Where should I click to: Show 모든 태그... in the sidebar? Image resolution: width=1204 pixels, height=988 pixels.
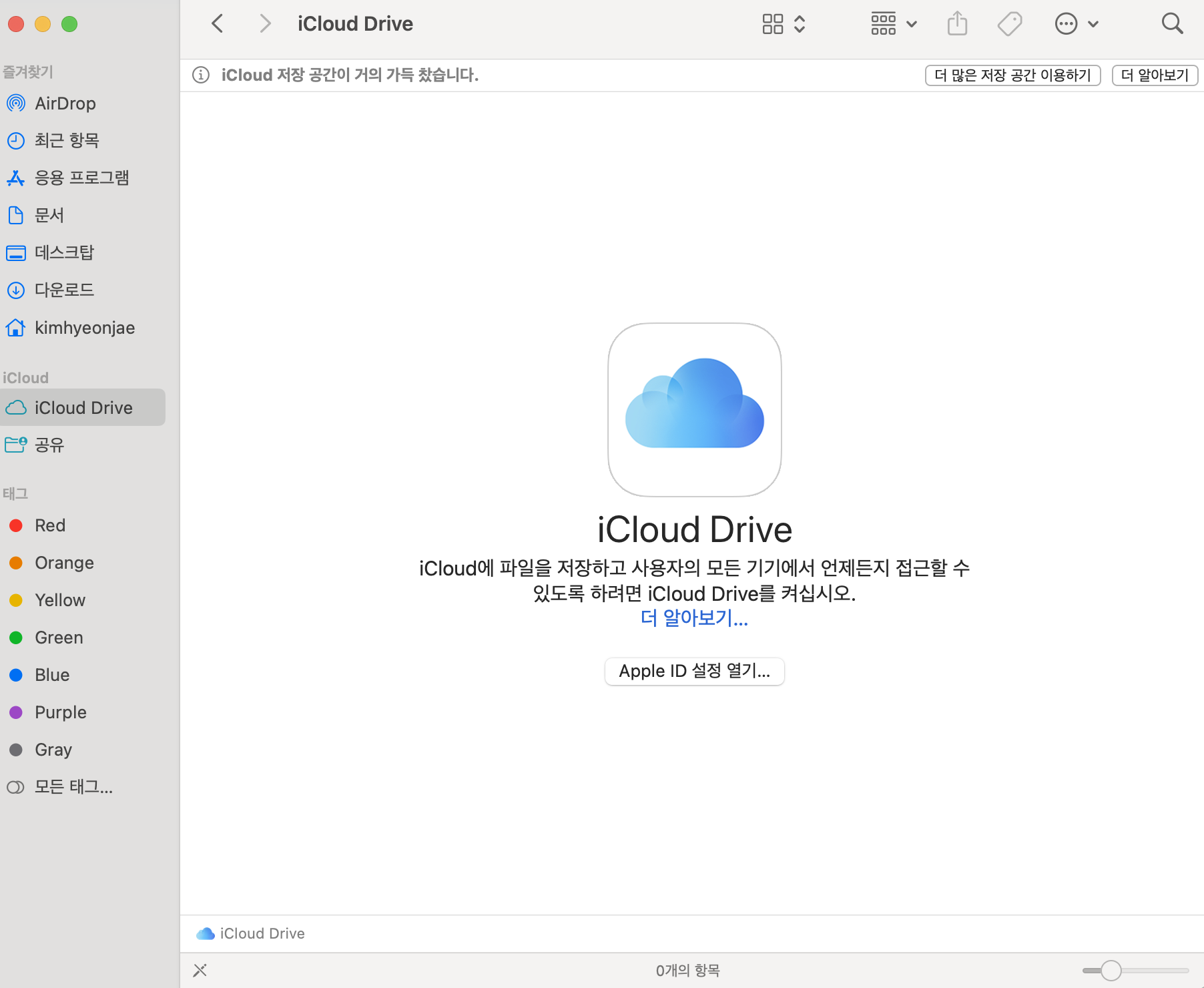click(x=73, y=787)
